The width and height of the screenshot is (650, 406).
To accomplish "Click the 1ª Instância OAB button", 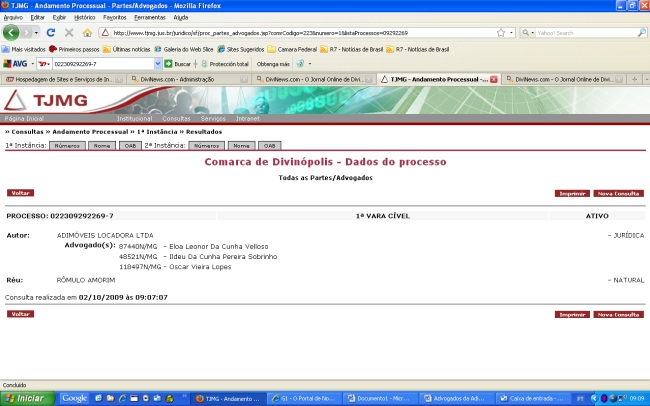I will [x=130, y=146].
